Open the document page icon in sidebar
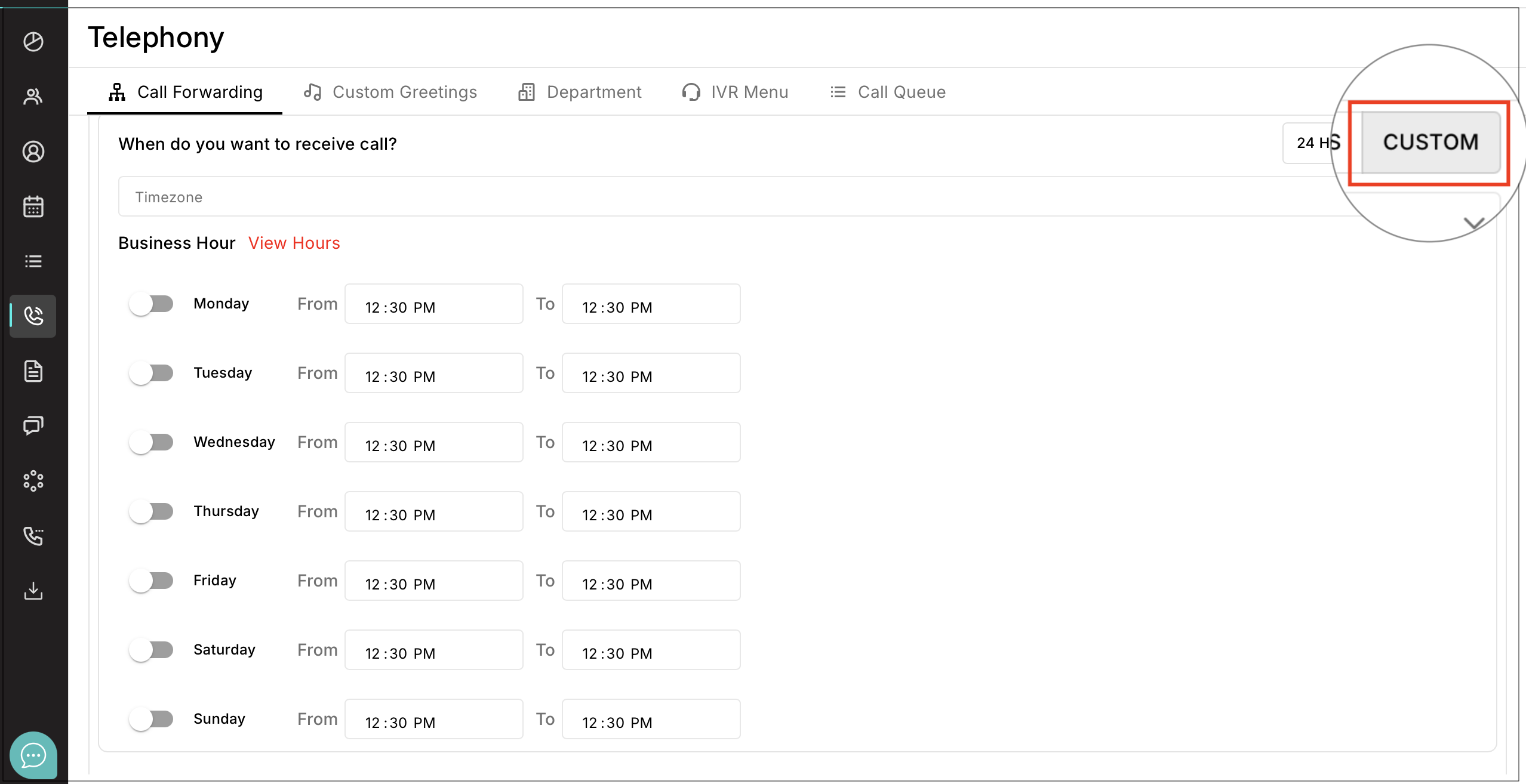Screen dimensions: 1526x784 [33, 371]
